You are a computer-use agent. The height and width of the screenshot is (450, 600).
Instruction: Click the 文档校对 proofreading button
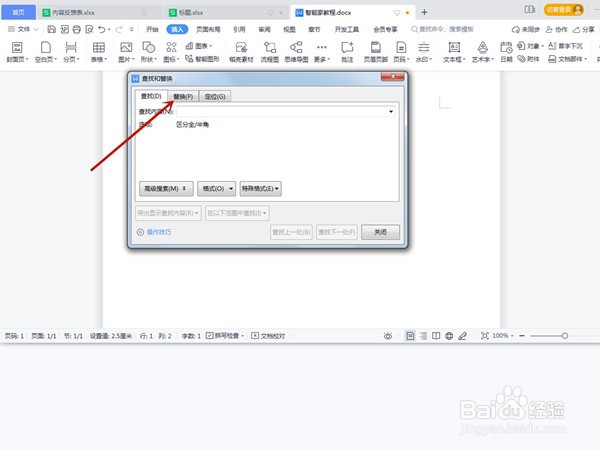click(268, 336)
